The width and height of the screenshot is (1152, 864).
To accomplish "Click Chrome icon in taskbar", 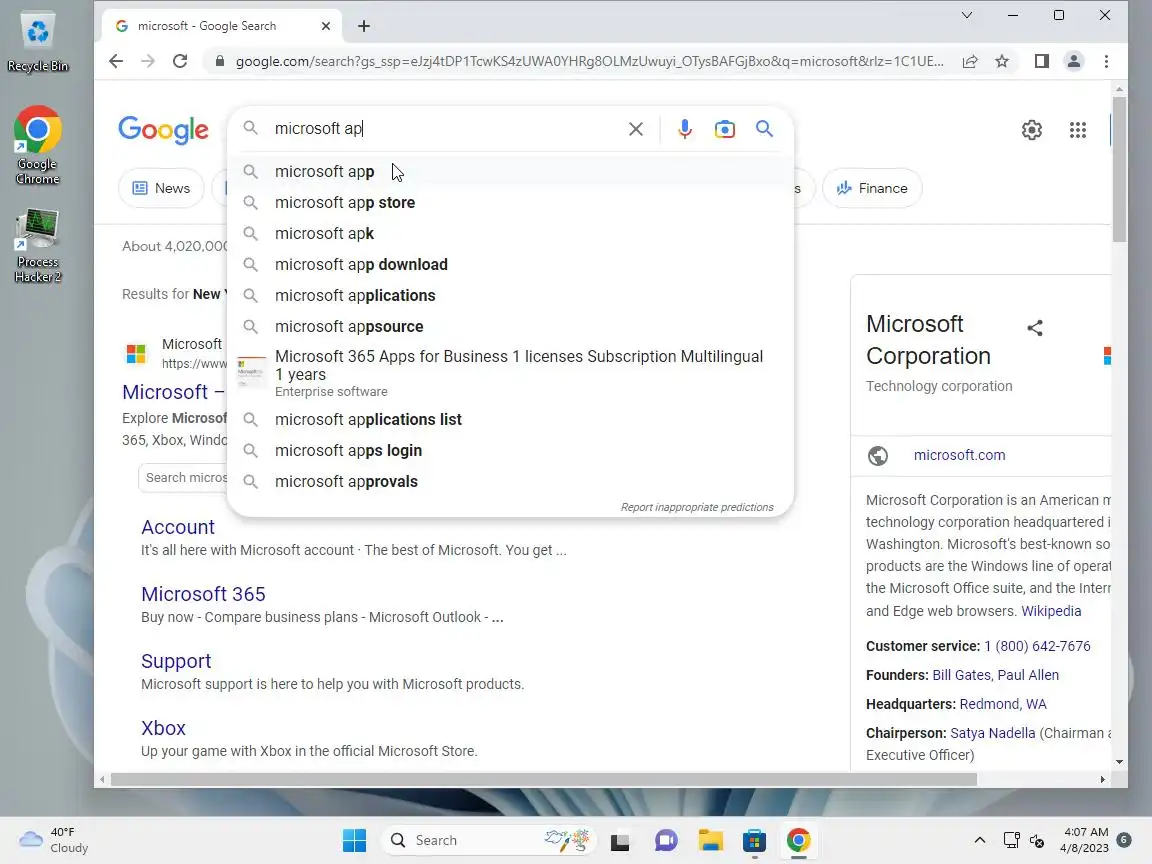I will tap(799, 840).
